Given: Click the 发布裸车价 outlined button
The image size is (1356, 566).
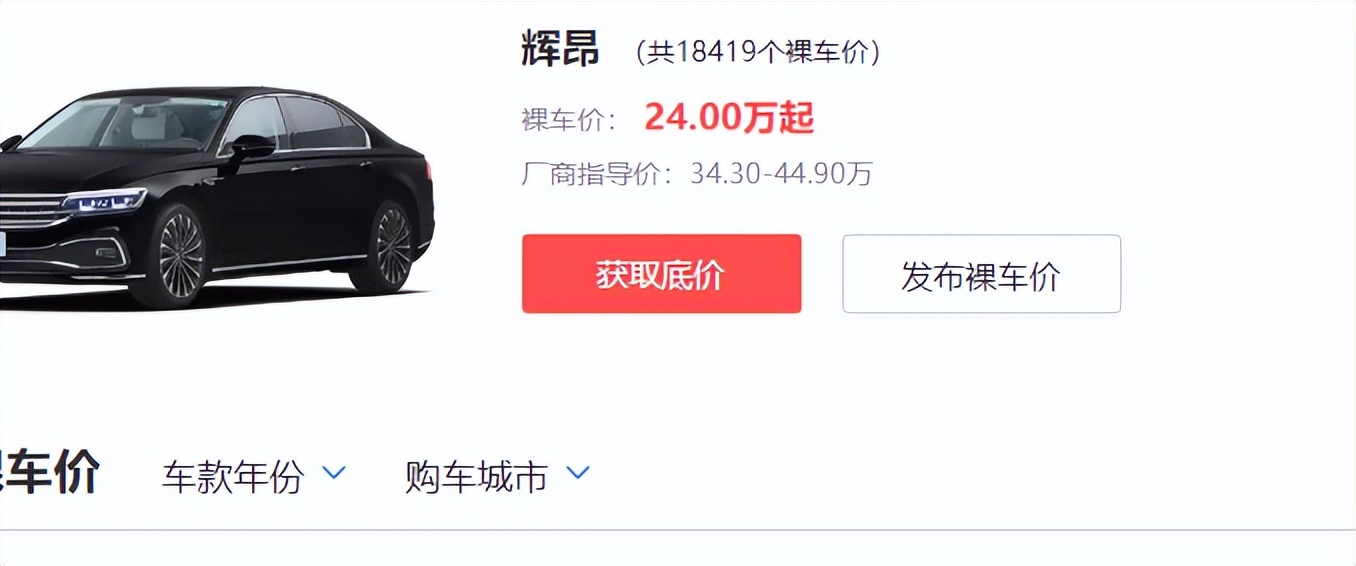Looking at the screenshot, I should pos(981,274).
